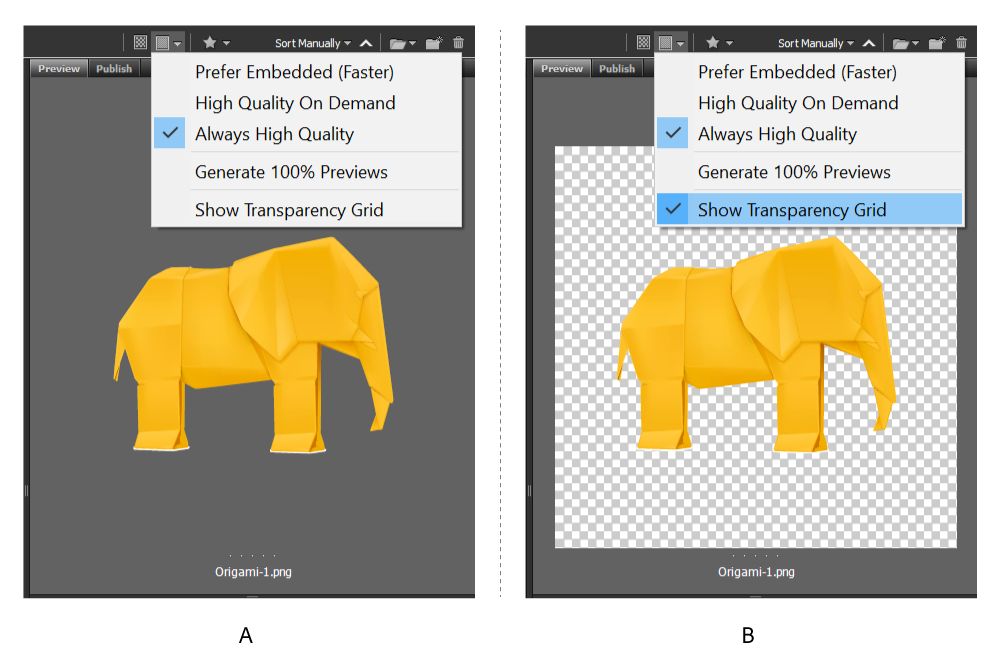This screenshot has width=998, height=650.
Task: Create a new folder in panel A
Action: tap(434, 43)
